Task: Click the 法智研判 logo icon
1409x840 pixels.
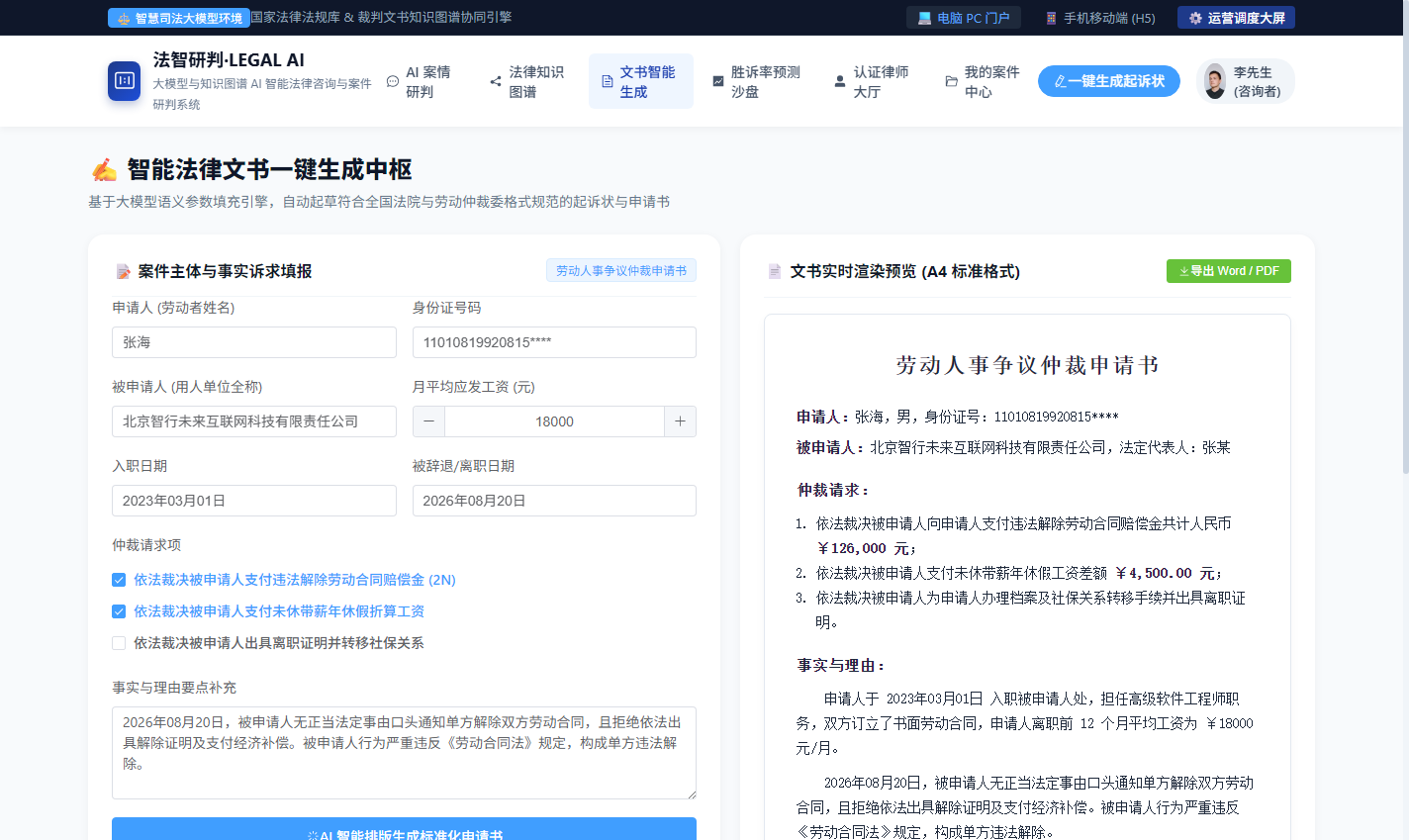Action: pos(124,81)
